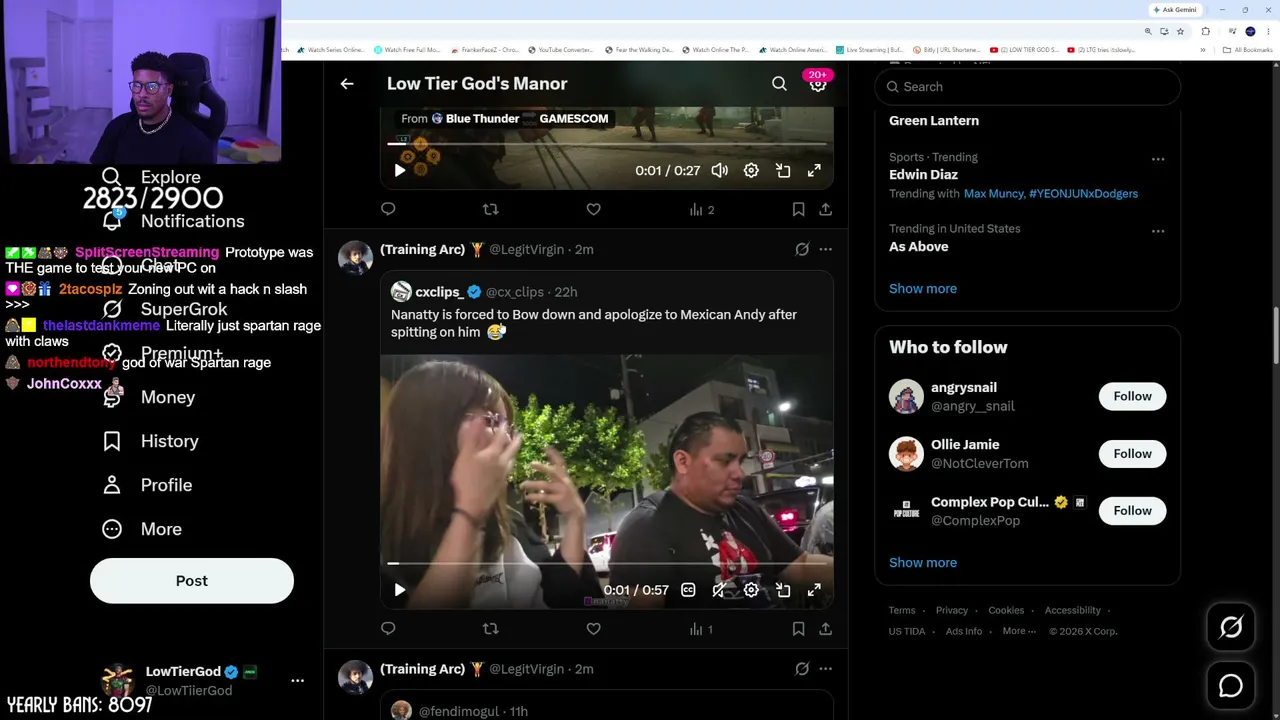1280x720 pixels.
Task: Open the sidebar More menu
Action: click(142, 529)
